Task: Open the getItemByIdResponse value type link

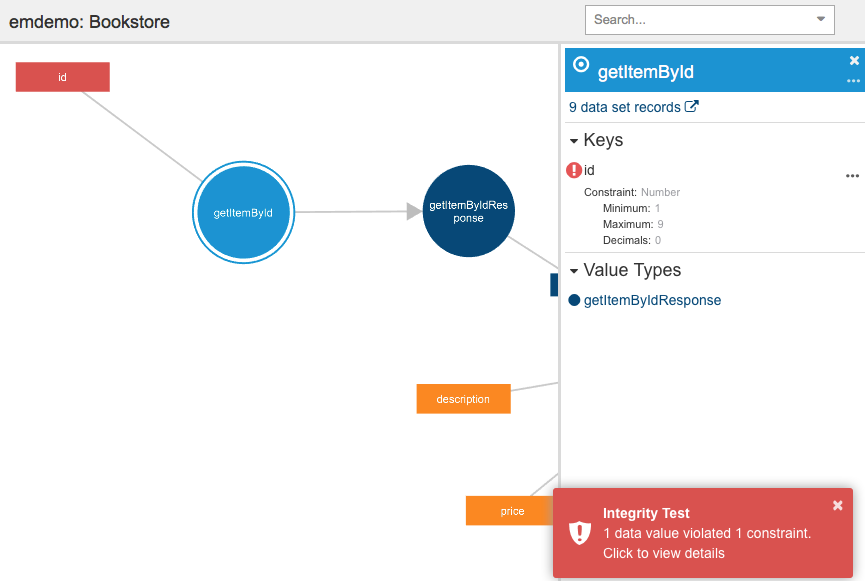Action: point(652,300)
